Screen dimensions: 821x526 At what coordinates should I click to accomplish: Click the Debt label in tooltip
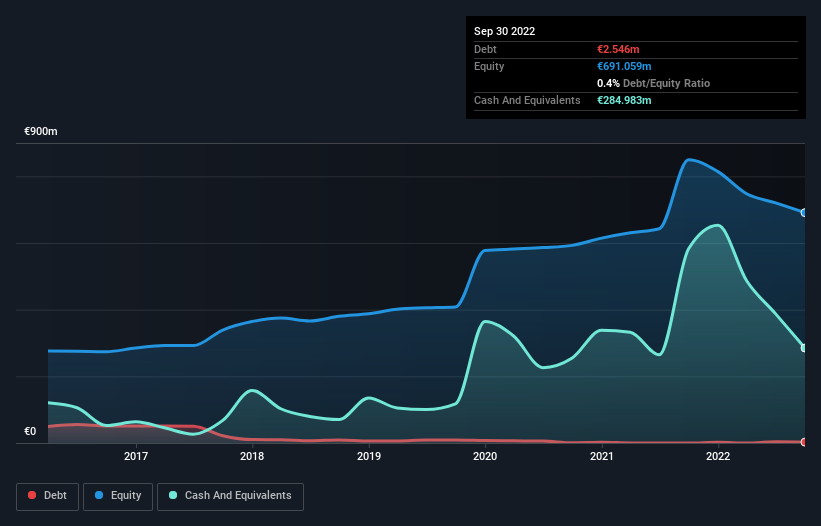tap(485, 49)
